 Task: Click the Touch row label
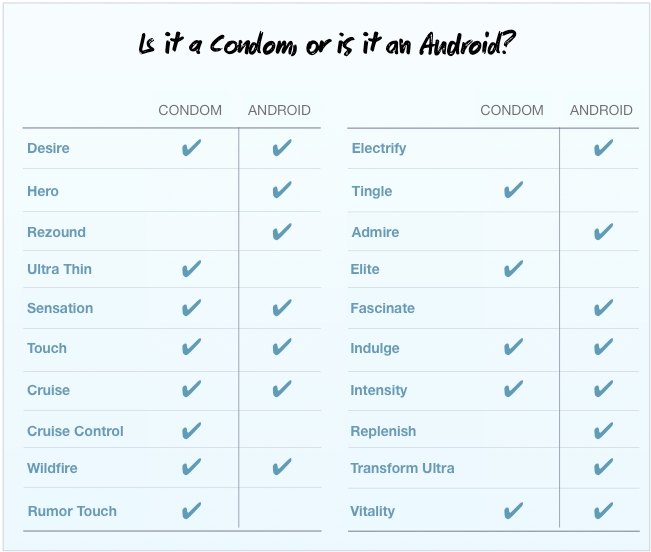click(47, 348)
